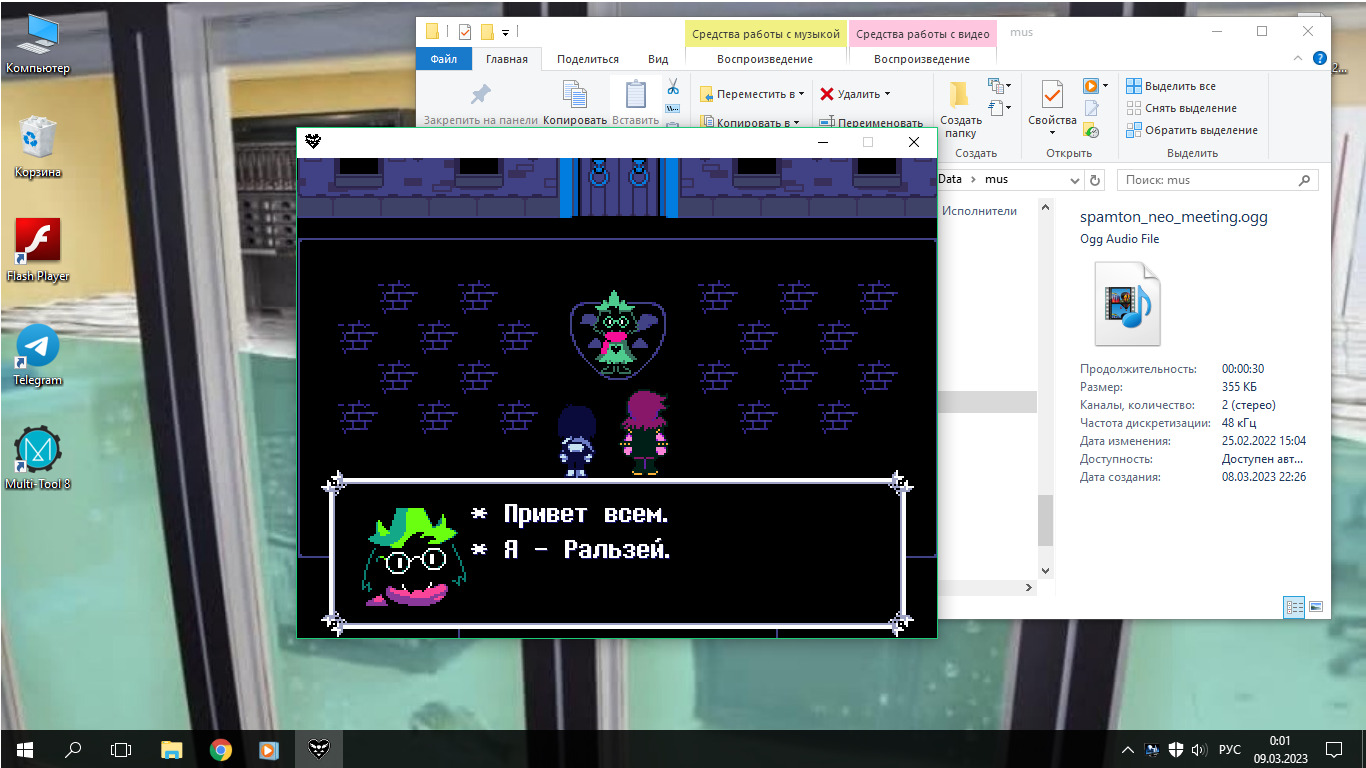Open the Multi-Tool 8 desktop icon
Viewport: 1366px width, 768px height.
pyautogui.click(x=38, y=451)
